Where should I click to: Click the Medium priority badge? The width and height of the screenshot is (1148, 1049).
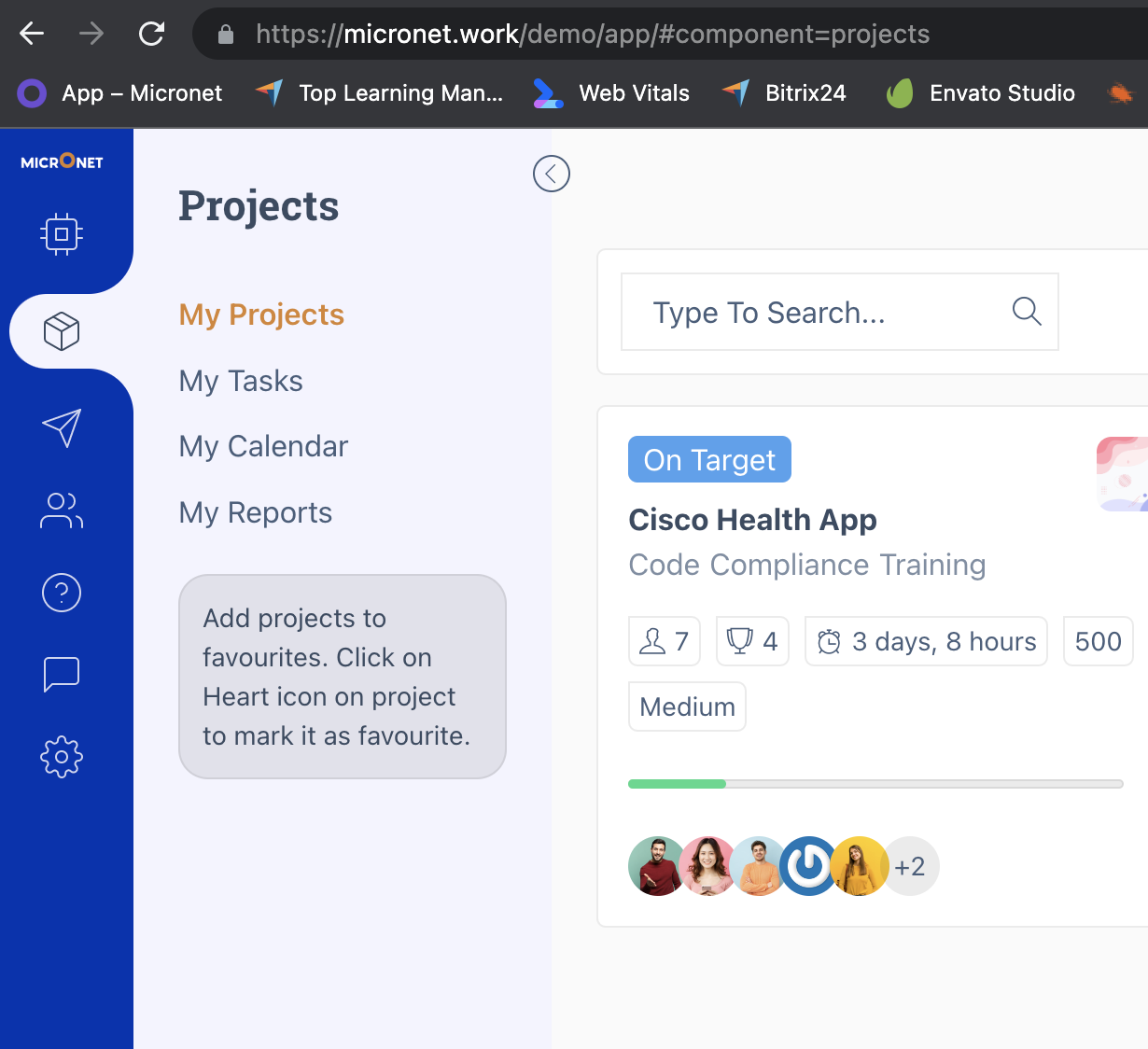click(687, 706)
